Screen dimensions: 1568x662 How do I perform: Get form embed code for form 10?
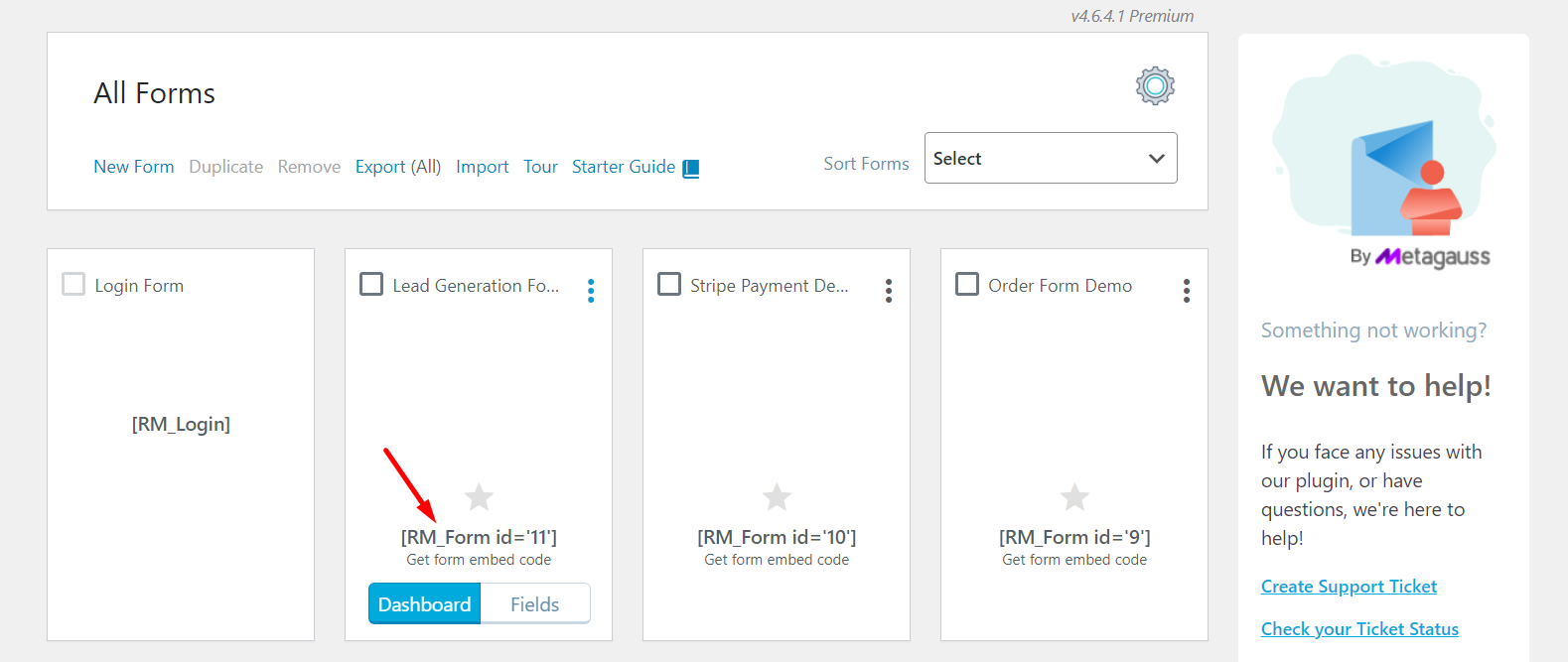777,560
